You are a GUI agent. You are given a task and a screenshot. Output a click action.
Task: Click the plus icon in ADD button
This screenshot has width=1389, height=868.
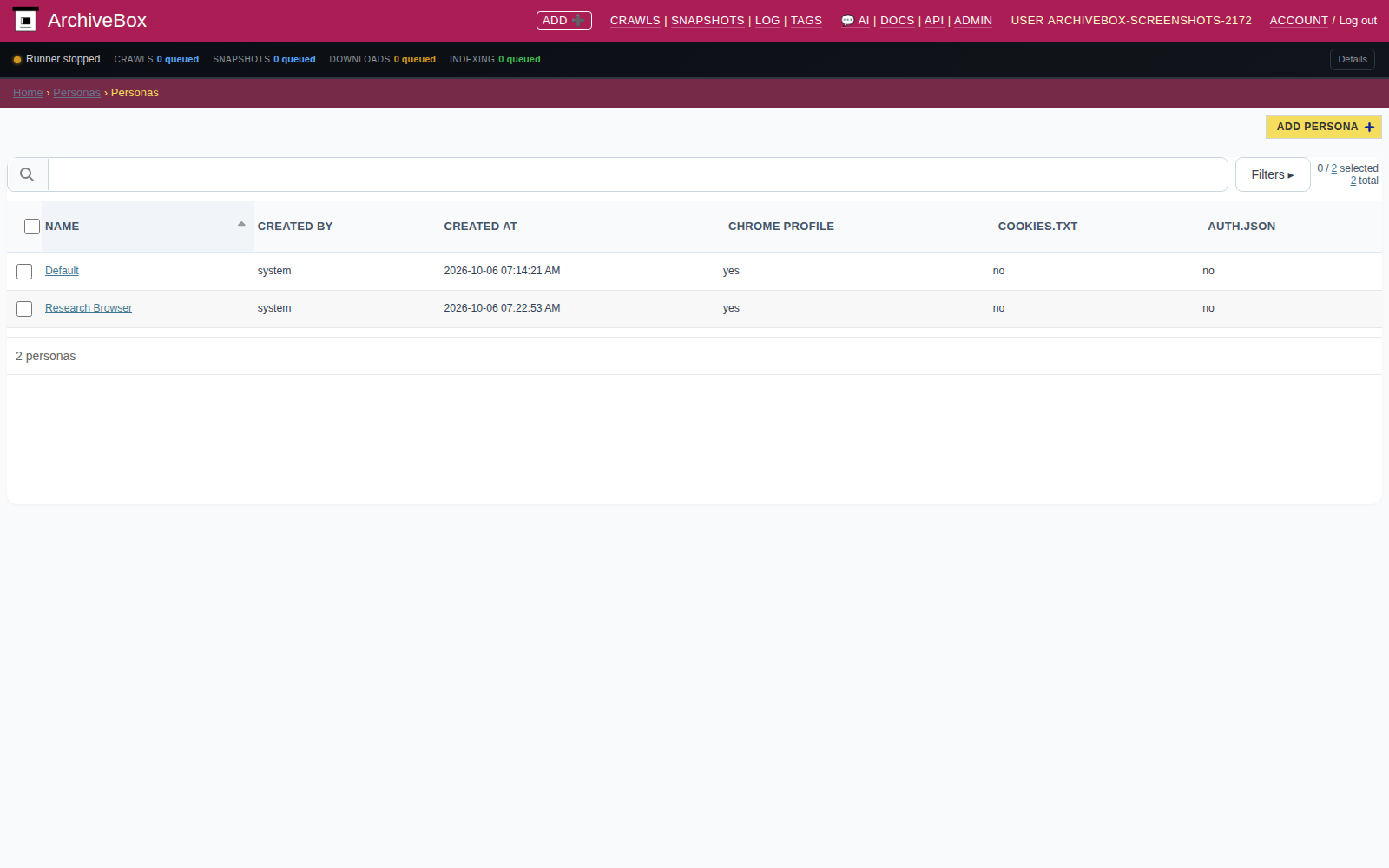pos(578,20)
